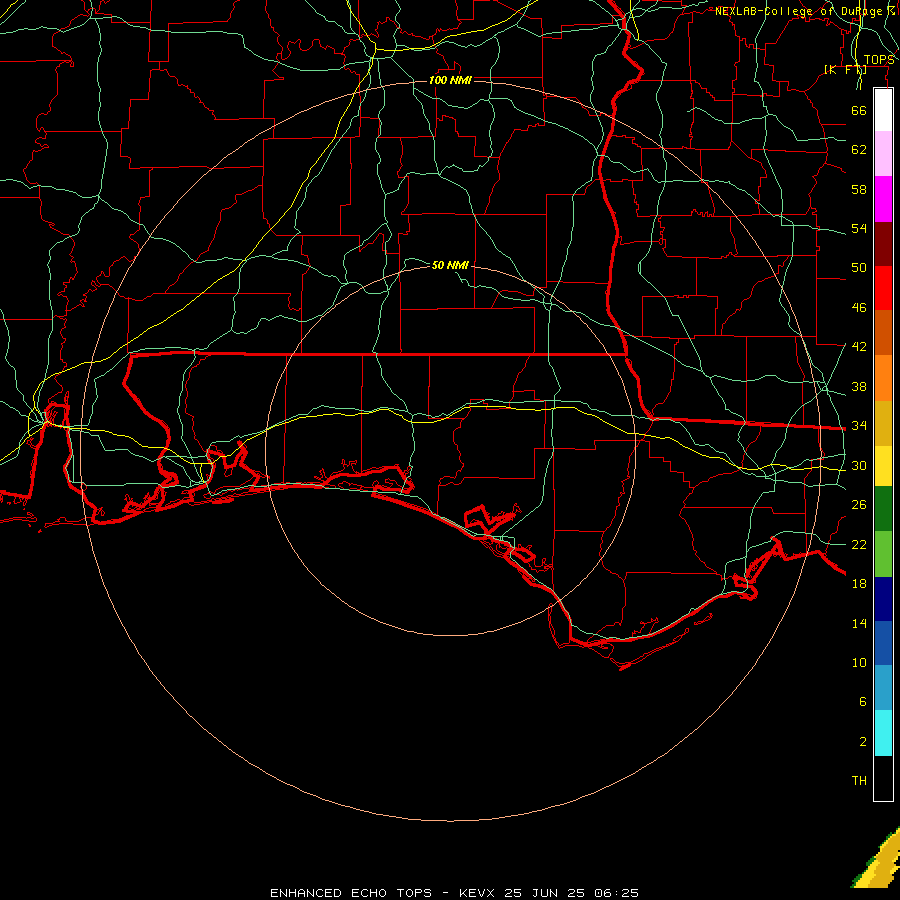Click the yellow legend swatch
This screenshot has height=900, width=900.
click(883, 466)
